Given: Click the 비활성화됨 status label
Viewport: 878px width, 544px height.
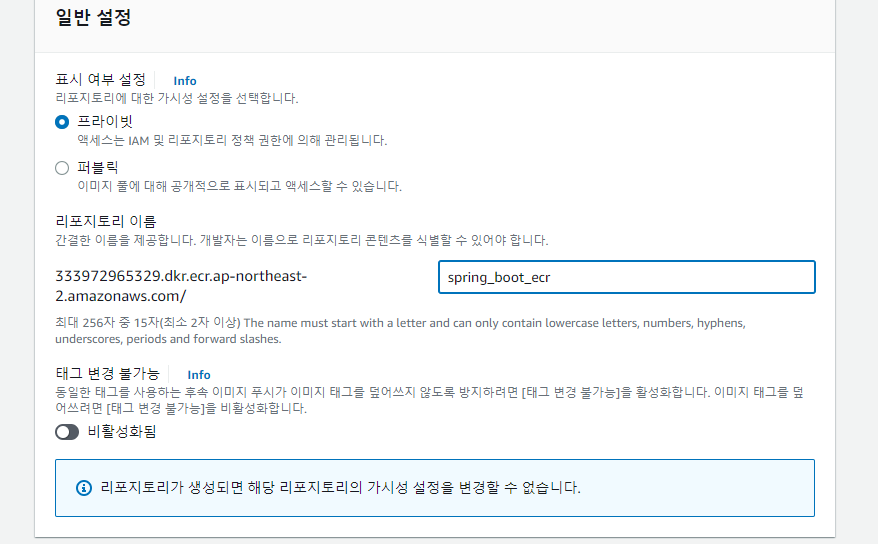Looking at the screenshot, I should (122, 432).
